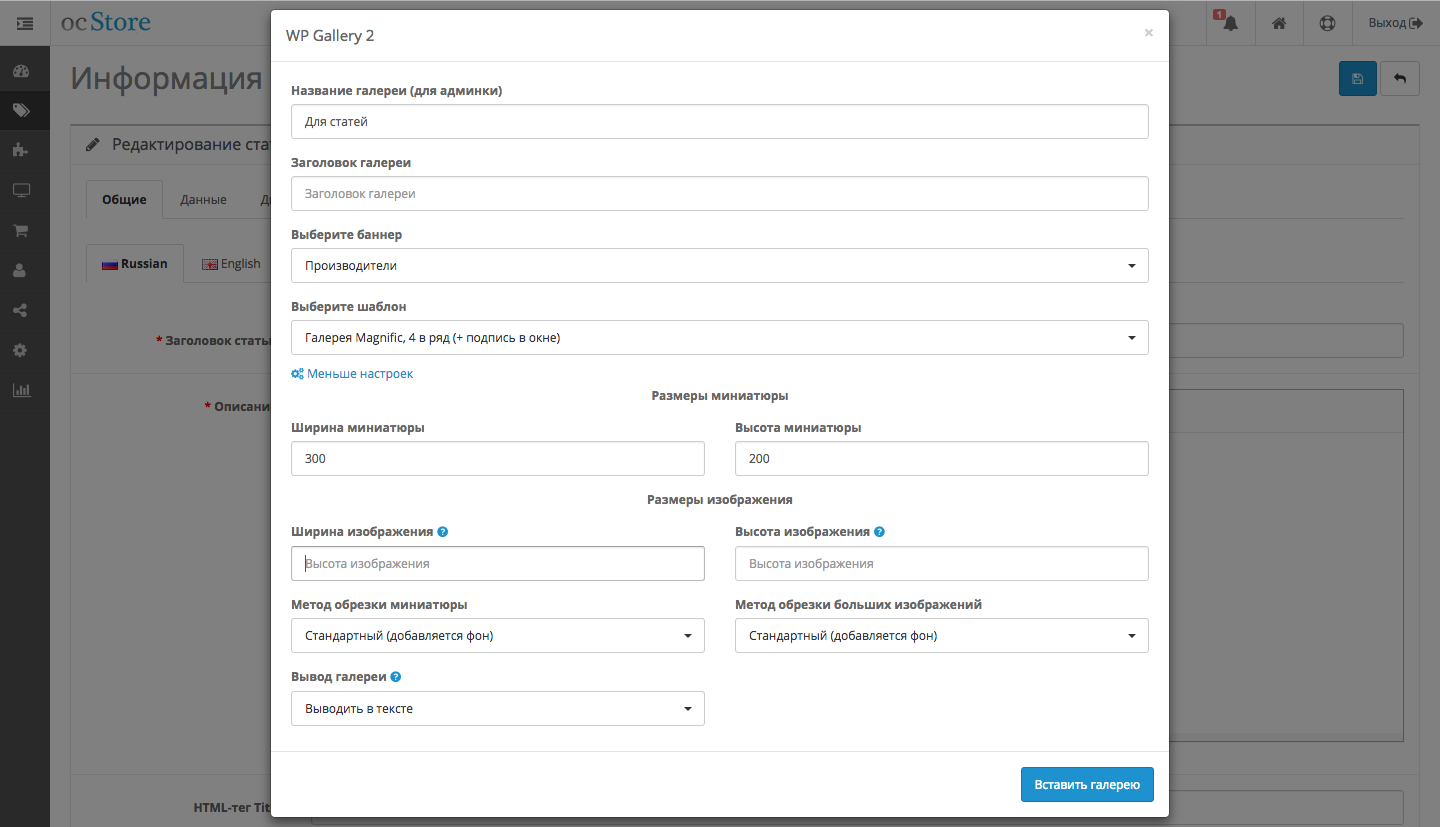Viewport: 1440px width, 827px height.
Task: Click the Вставить галерею button
Action: tap(1087, 785)
